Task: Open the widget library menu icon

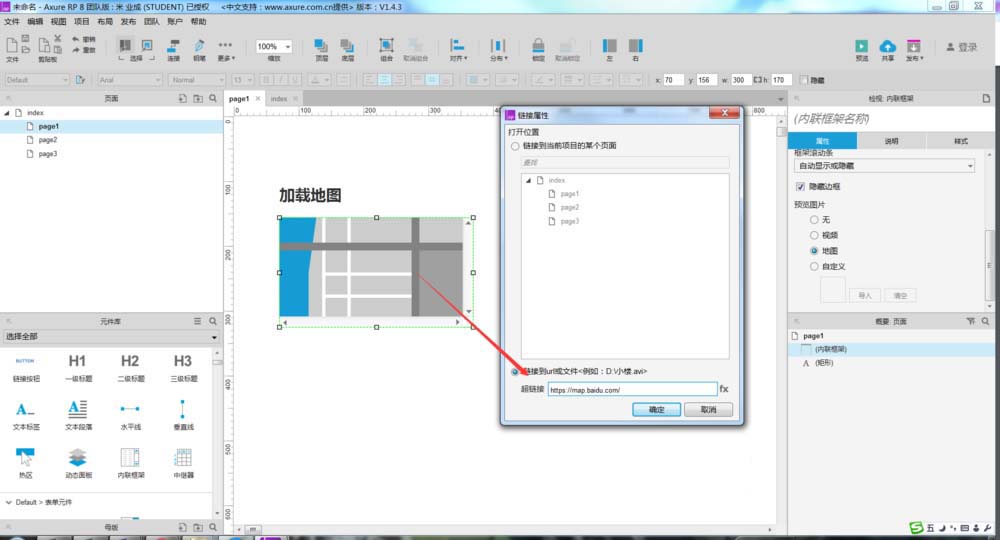Action: (x=197, y=321)
